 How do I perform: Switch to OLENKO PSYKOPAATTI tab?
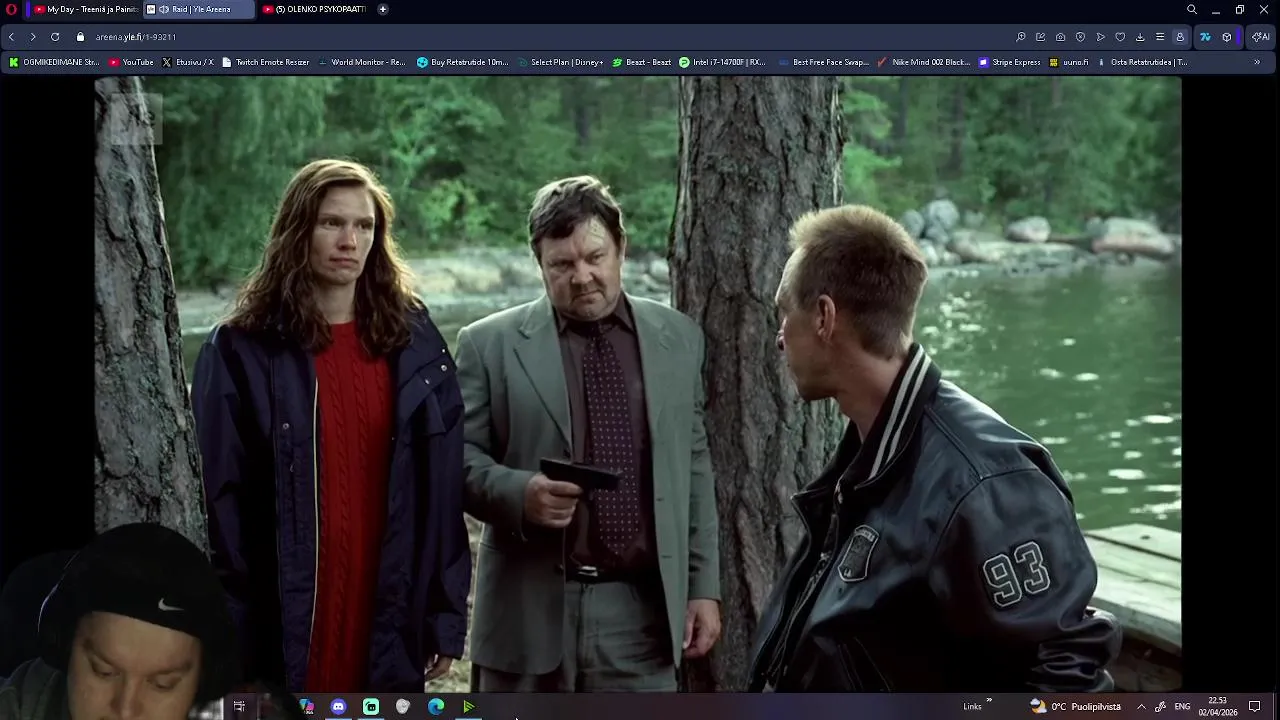click(x=314, y=9)
